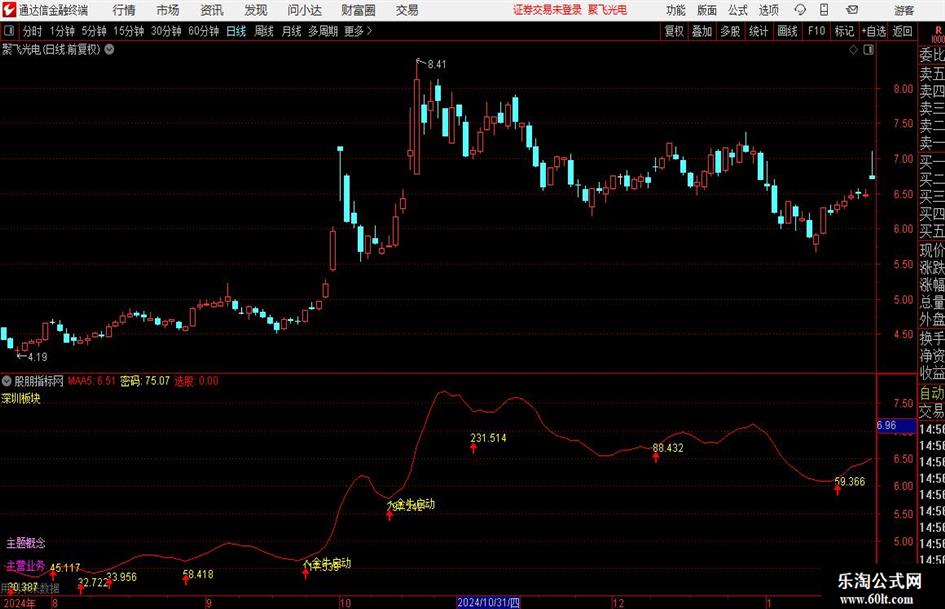Viewport: 945px width, 609px height.
Task: Open the 功能 menu
Action: click(x=676, y=10)
